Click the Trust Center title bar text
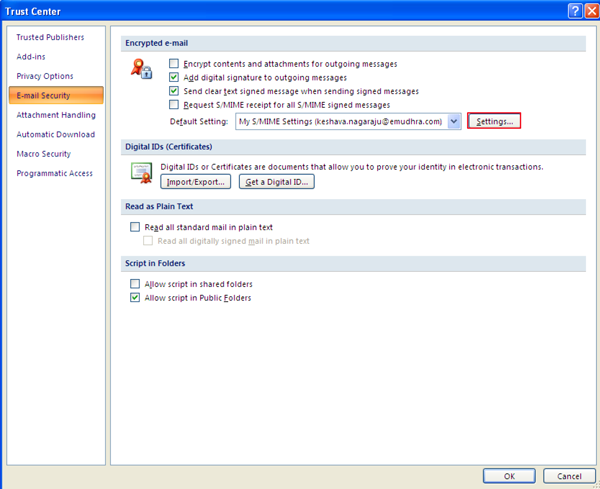 pyautogui.click(x=33, y=11)
